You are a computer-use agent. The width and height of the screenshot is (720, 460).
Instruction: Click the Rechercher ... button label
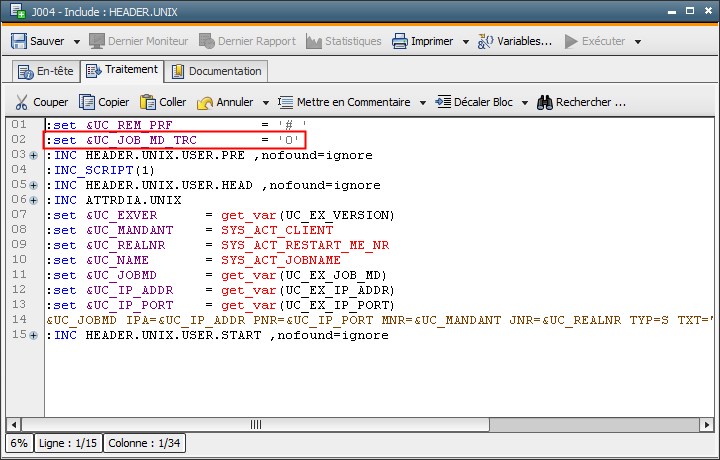point(591,102)
